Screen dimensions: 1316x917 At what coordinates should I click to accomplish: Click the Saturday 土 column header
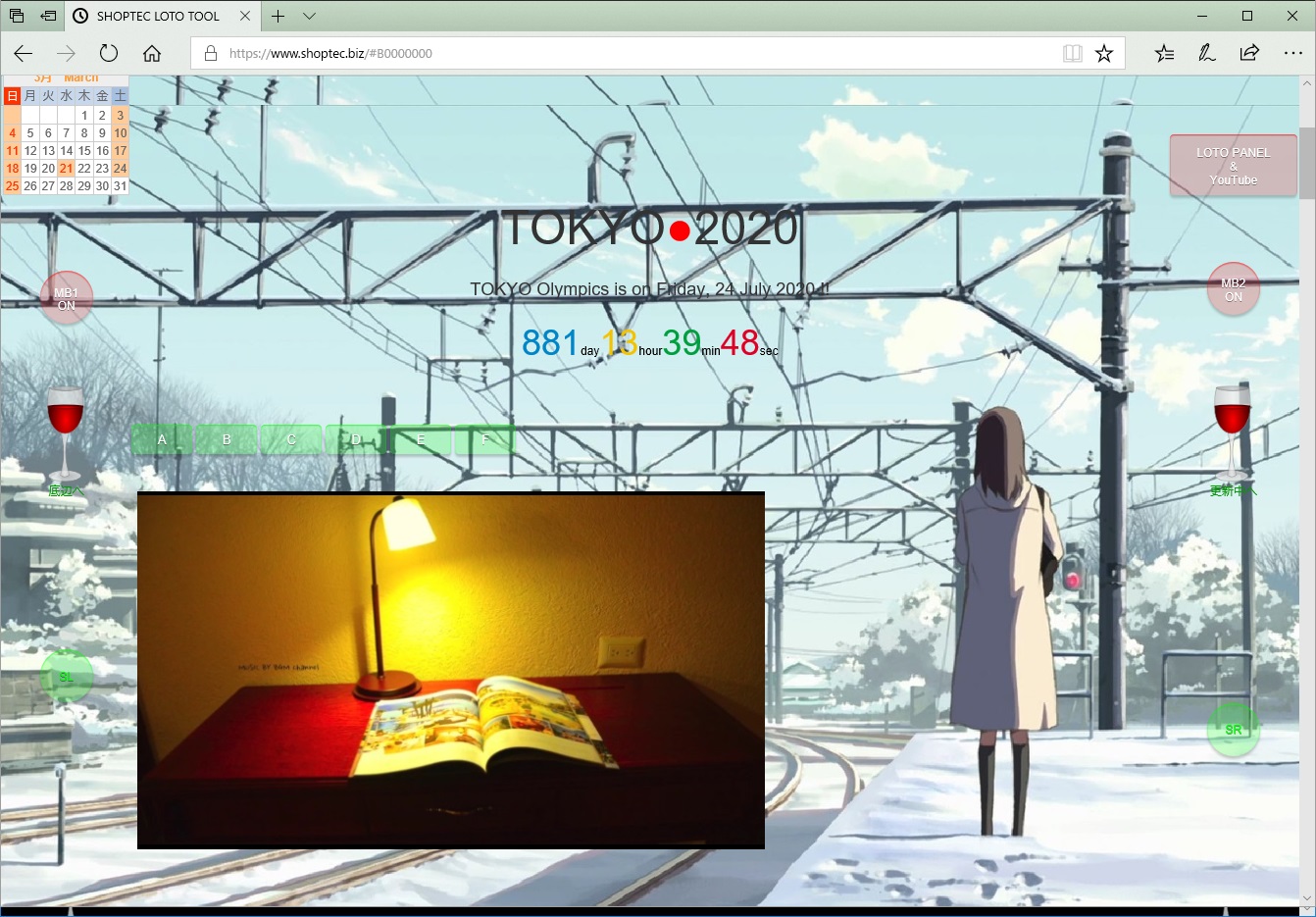(120, 95)
